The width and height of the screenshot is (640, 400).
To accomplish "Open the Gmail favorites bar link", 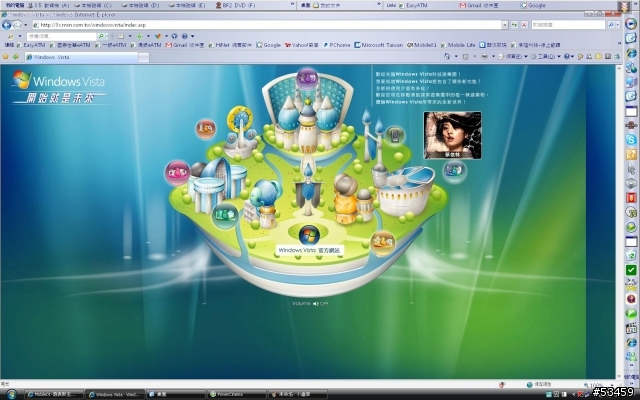I will [184, 45].
